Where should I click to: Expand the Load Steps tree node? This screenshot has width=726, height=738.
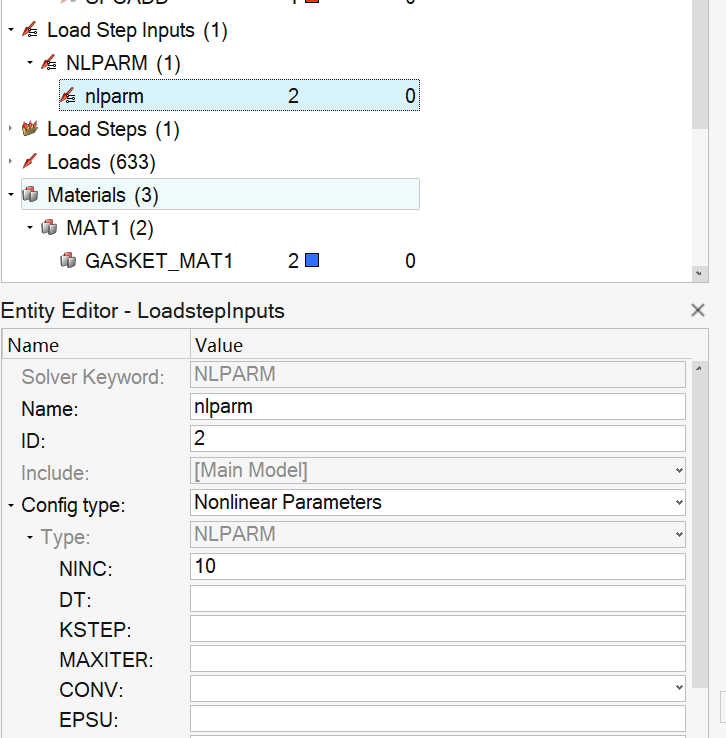pos(10,130)
